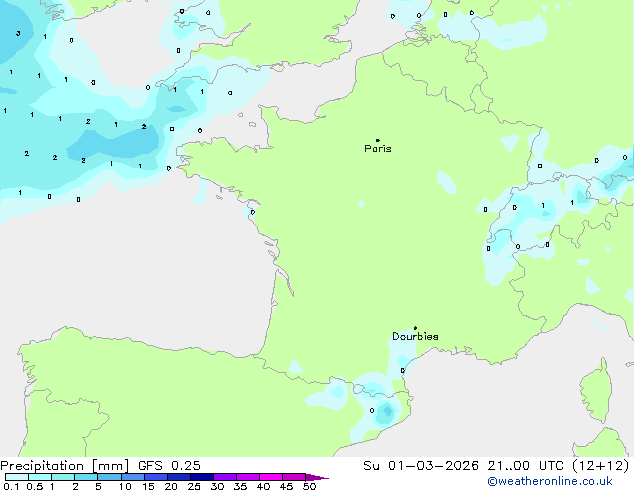Click the "Su 01-03-2026" date text

(x=421, y=466)
